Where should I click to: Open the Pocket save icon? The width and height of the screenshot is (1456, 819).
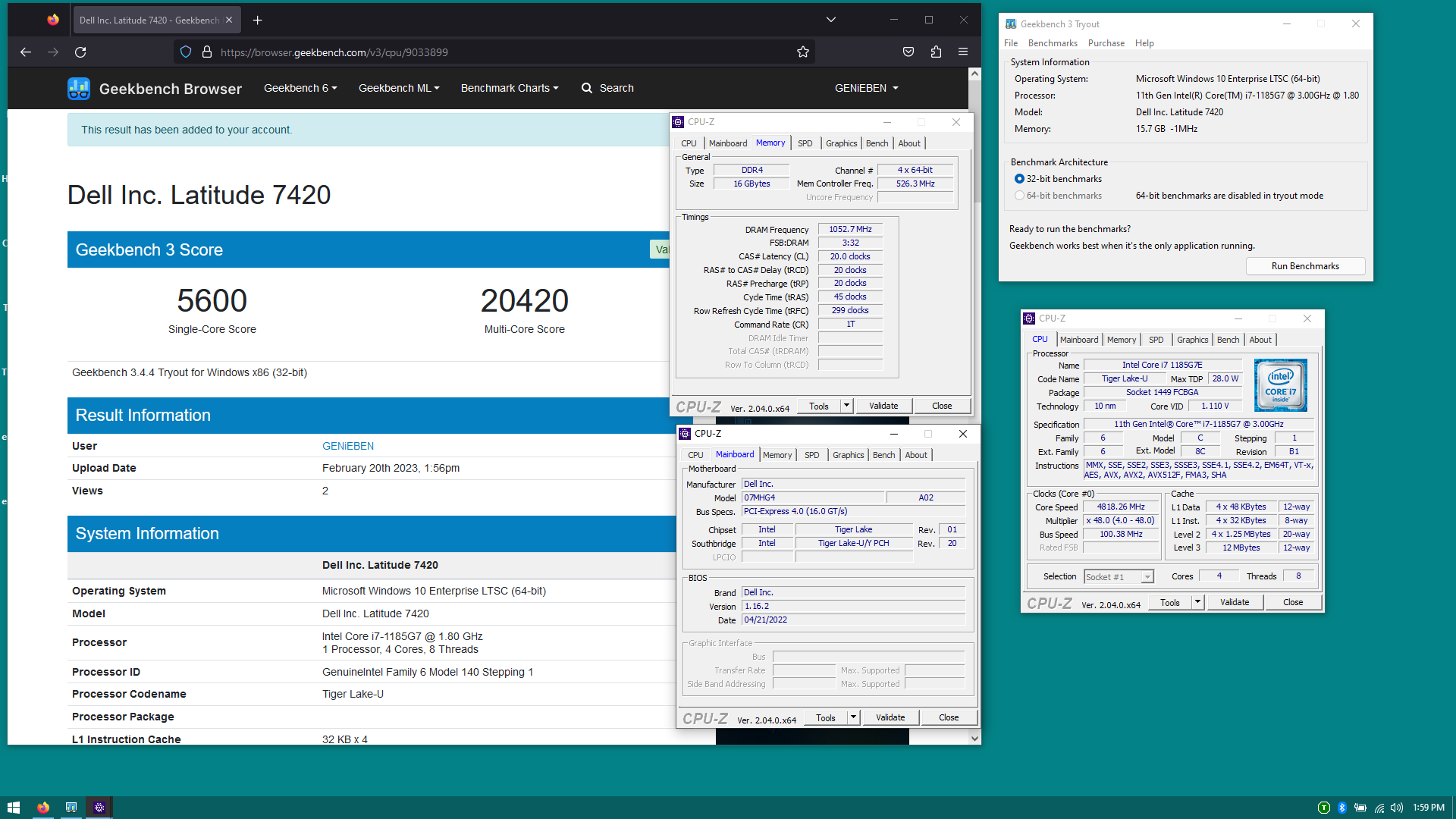(908, 52)
